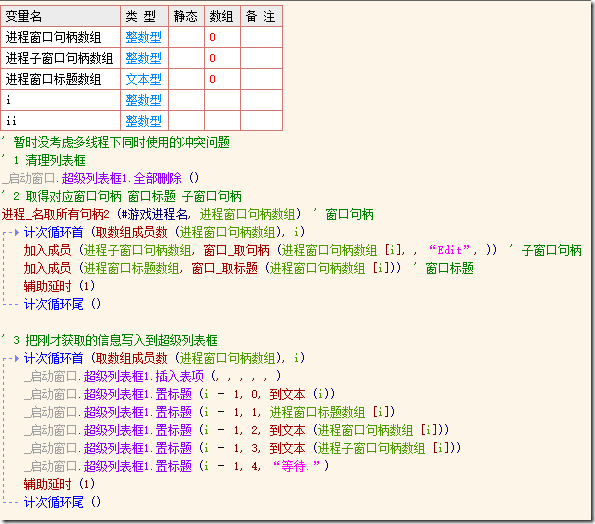595x524 pixels.
Task: Click first 计次循环首 keyword
Action: (x=54, y=232)
